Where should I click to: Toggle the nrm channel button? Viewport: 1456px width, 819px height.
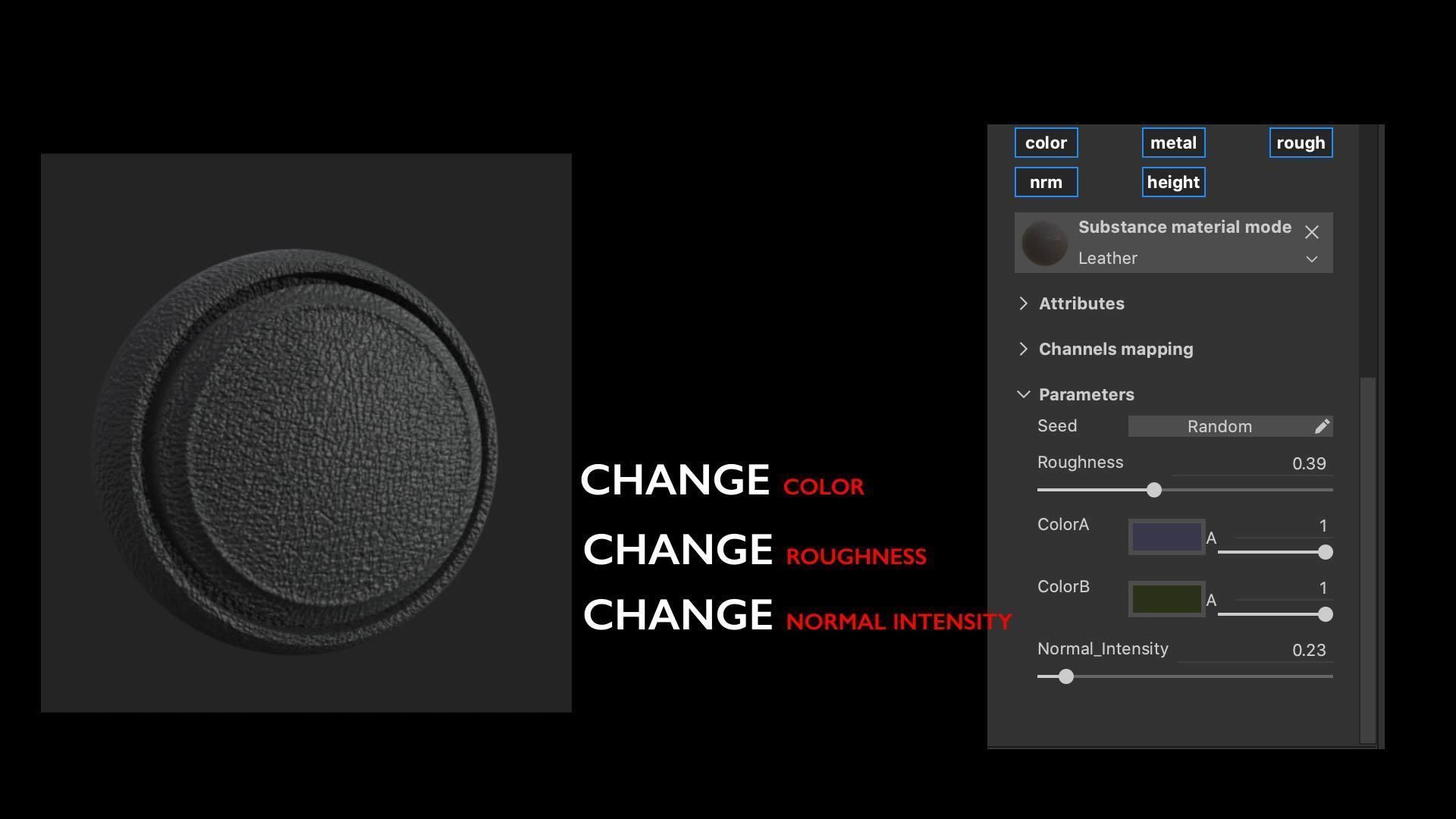pyautogui.click(x=1046, y=182)
